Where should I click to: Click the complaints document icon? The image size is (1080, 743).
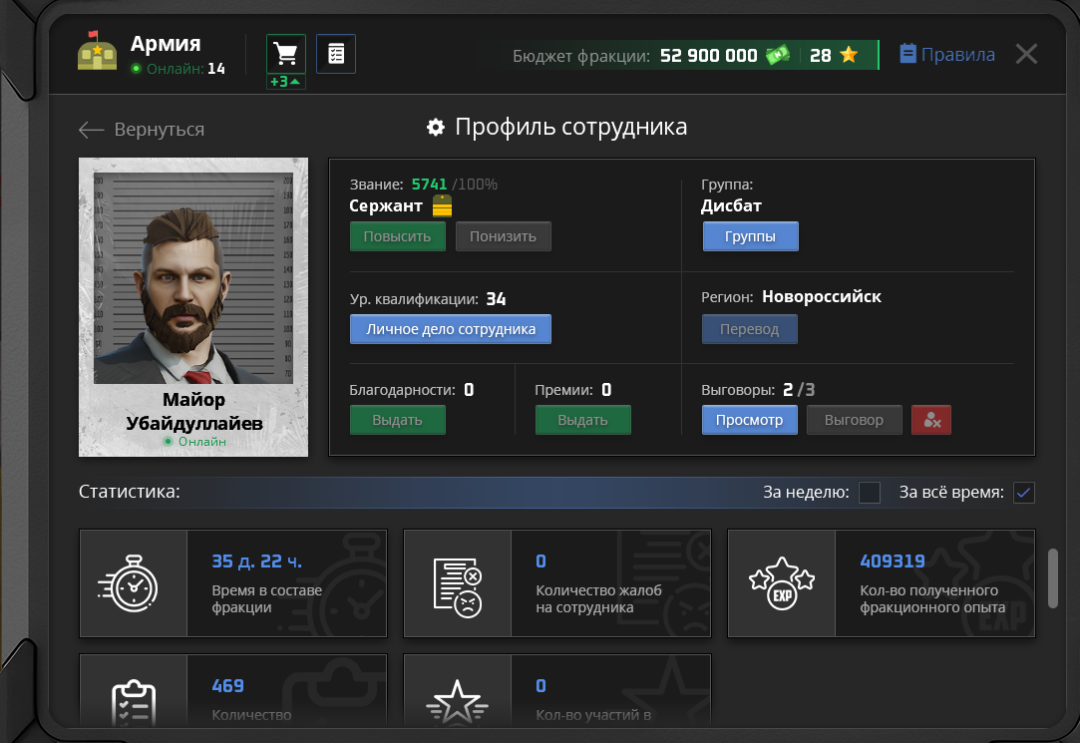(457, 584)
